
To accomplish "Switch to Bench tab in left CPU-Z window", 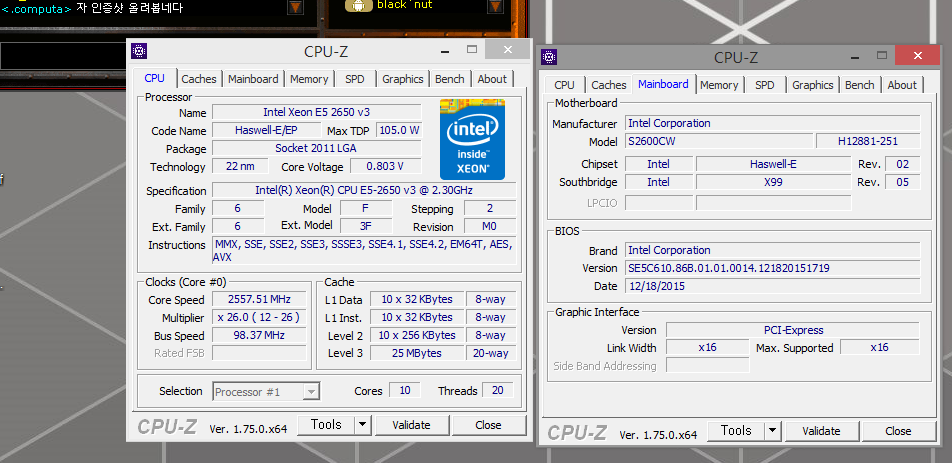I will coord(450,79).
